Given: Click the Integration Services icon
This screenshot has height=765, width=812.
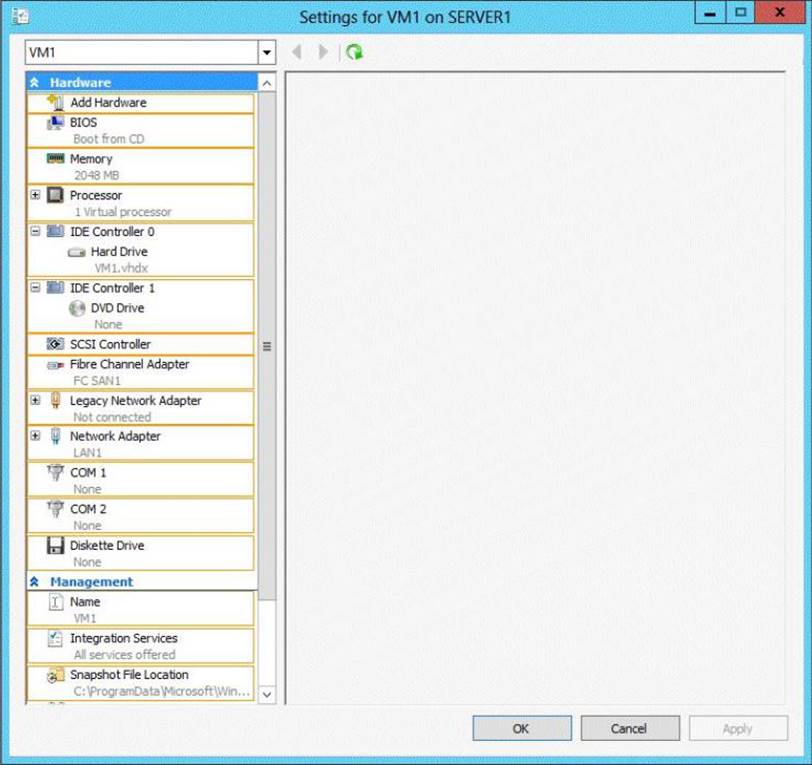Looking at the screenshot, I should tap(55, 639).
